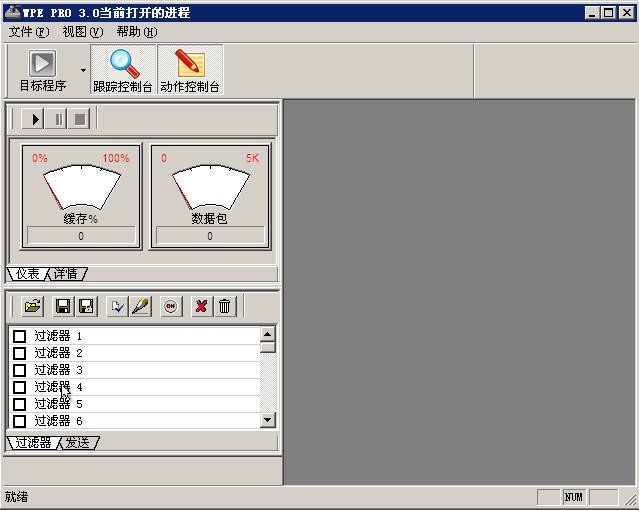
Task: Open the 动作控制台 pencil console
Action: (x=189, y=71)
